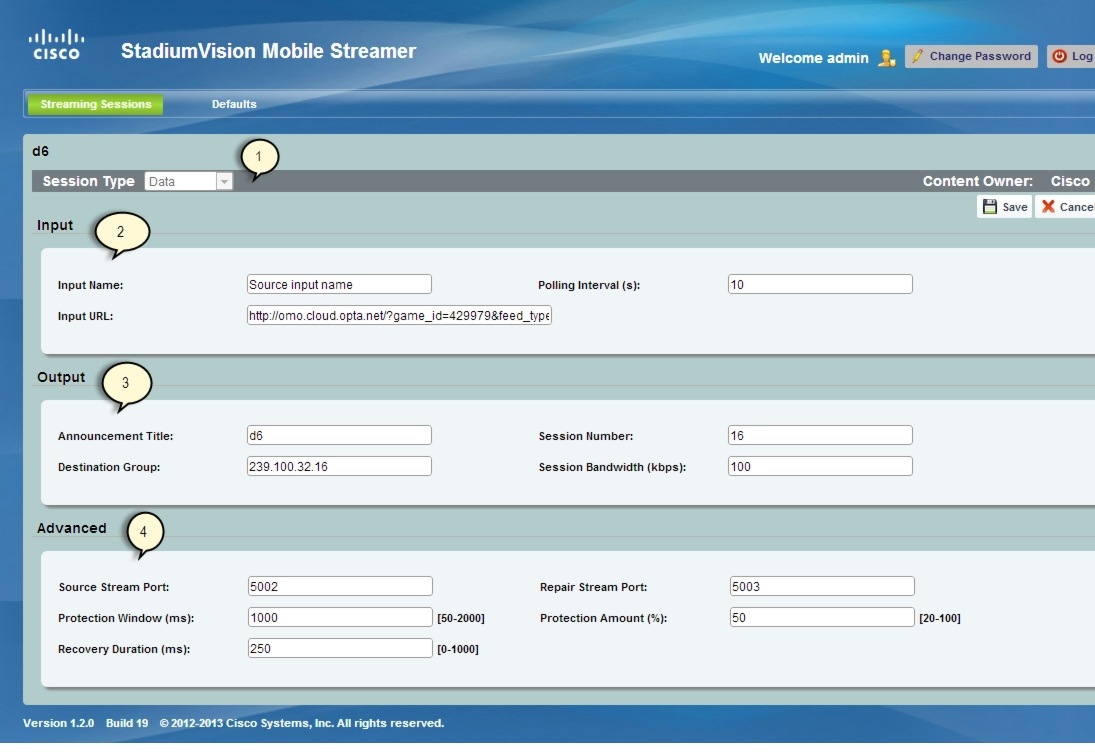
Task: Click the Cisco logo icon
Action: (57, 43)
